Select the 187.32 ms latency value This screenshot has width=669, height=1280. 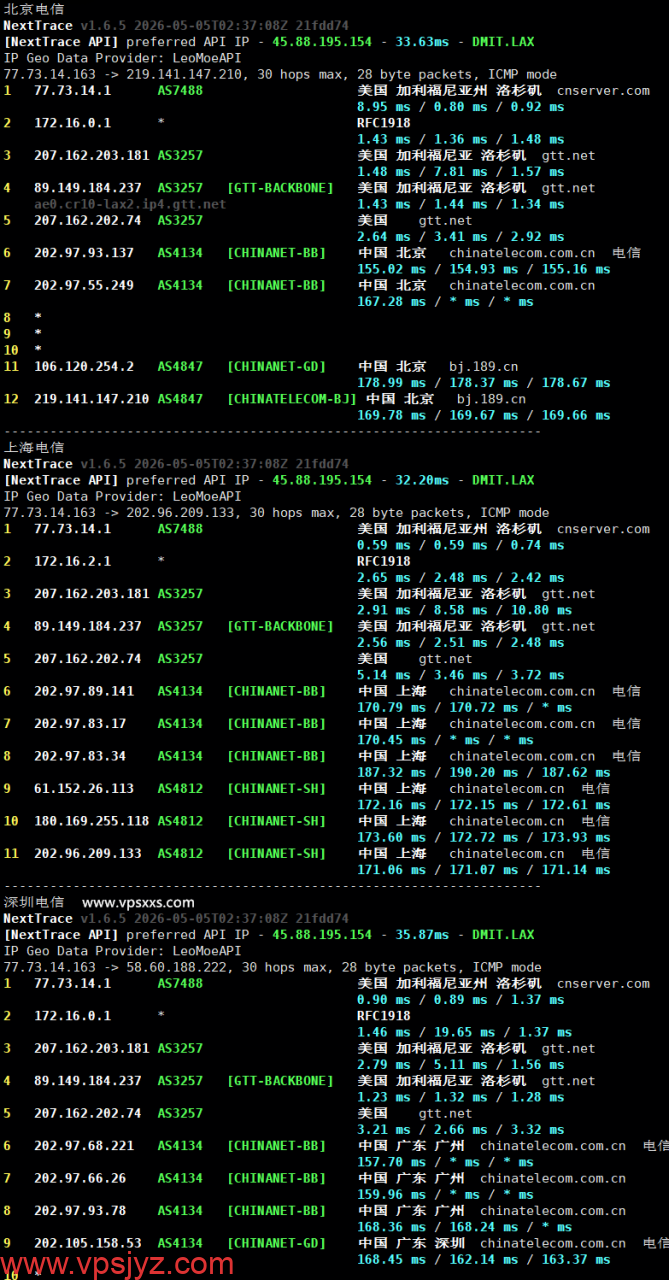pyautogui.click(x=391, y=772)
